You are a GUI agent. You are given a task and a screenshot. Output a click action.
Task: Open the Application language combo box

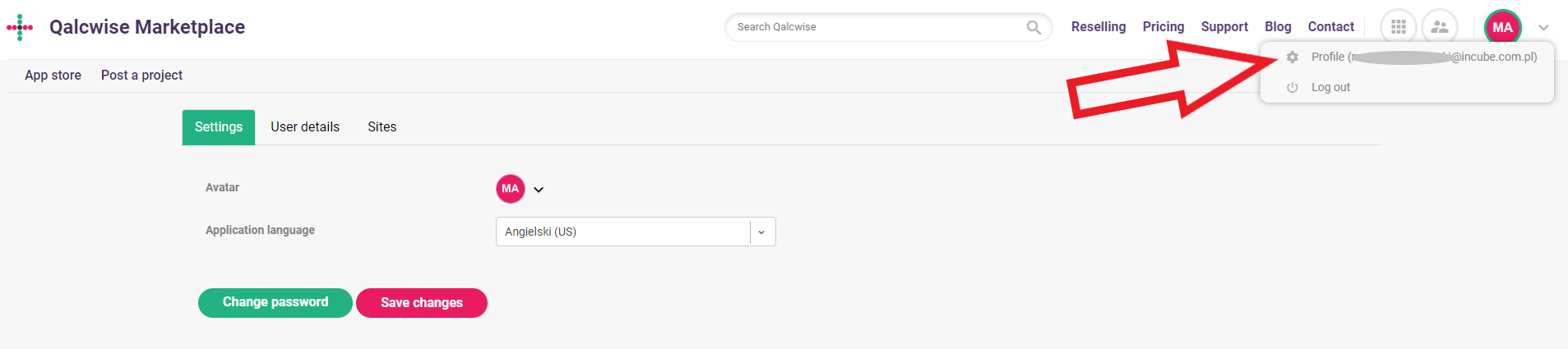point(636,232)
